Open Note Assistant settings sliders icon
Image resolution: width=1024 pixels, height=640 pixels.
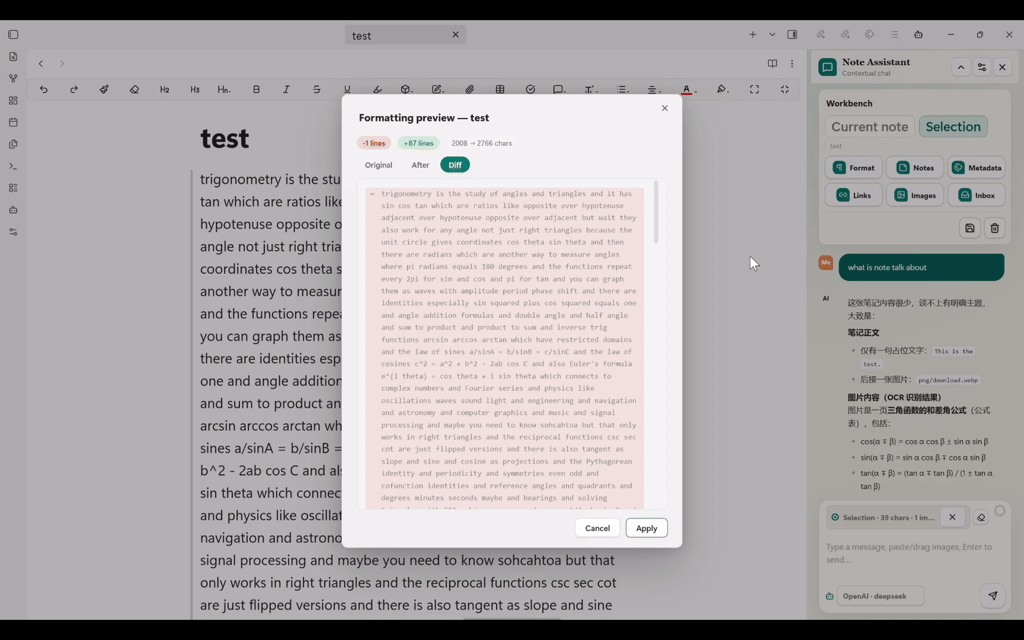[x=982, y=67]
